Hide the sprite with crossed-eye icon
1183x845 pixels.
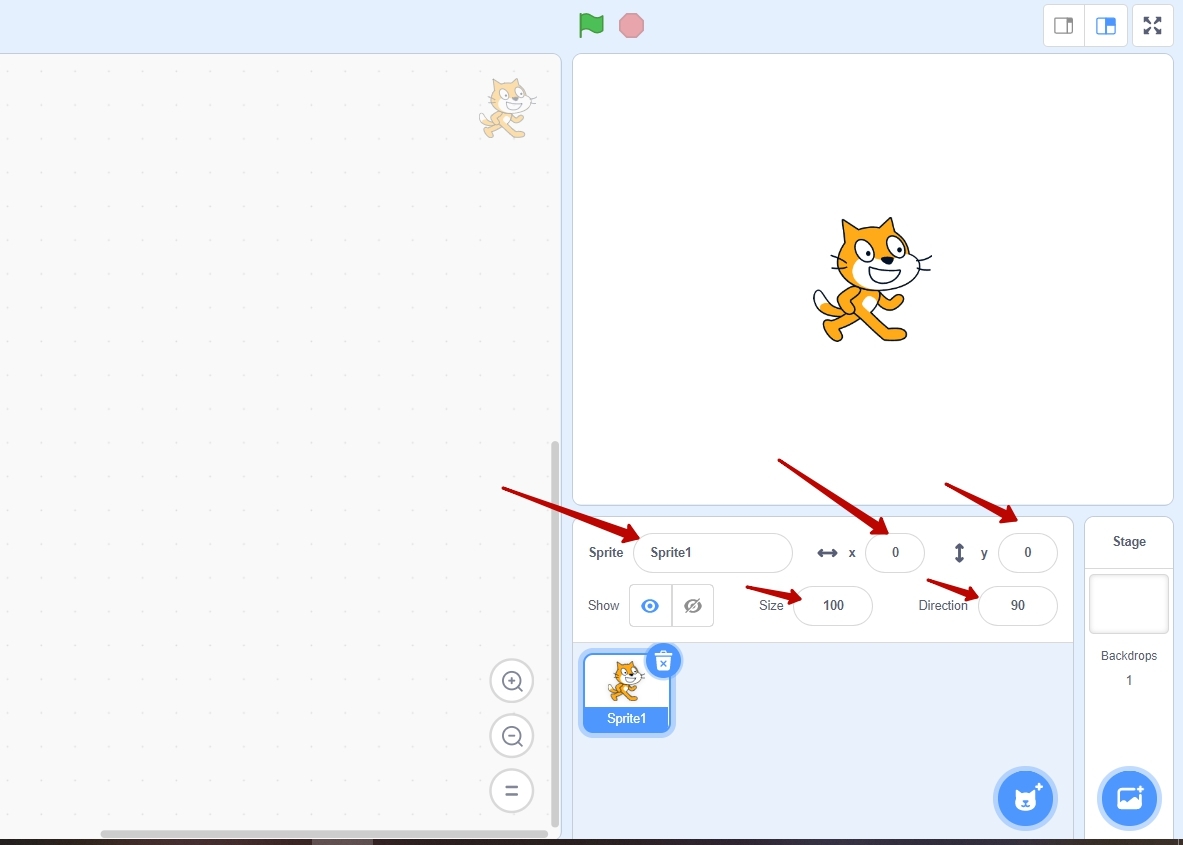693,606
